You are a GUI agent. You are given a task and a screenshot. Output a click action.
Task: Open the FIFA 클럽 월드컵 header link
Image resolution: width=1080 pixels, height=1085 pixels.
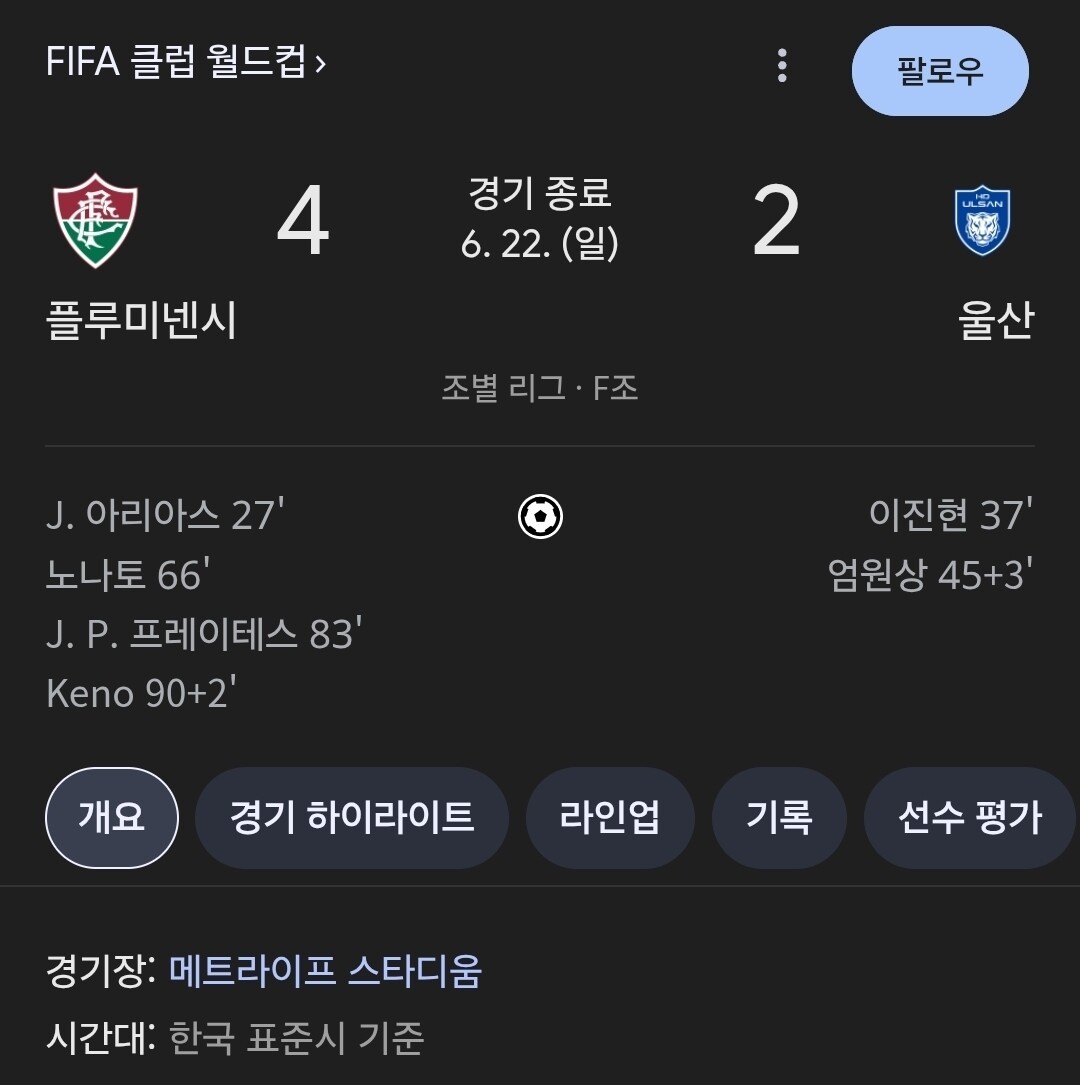coord(175,63)
